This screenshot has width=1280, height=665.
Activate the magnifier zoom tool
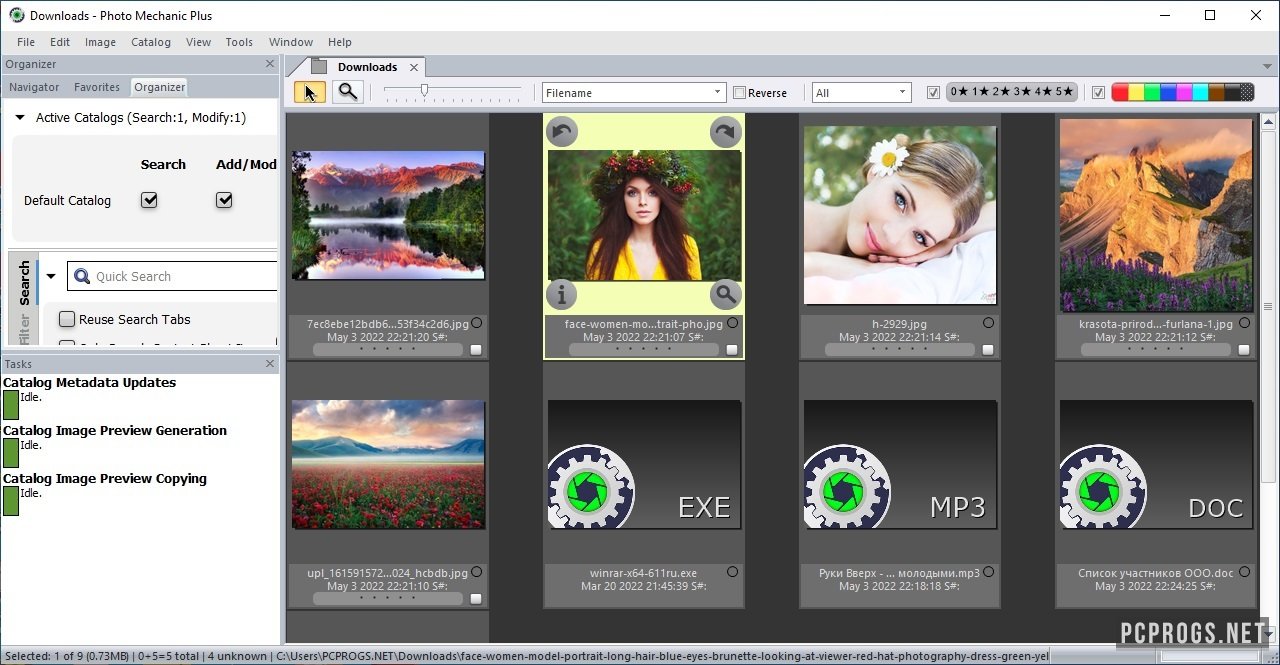tap(347, 92)
